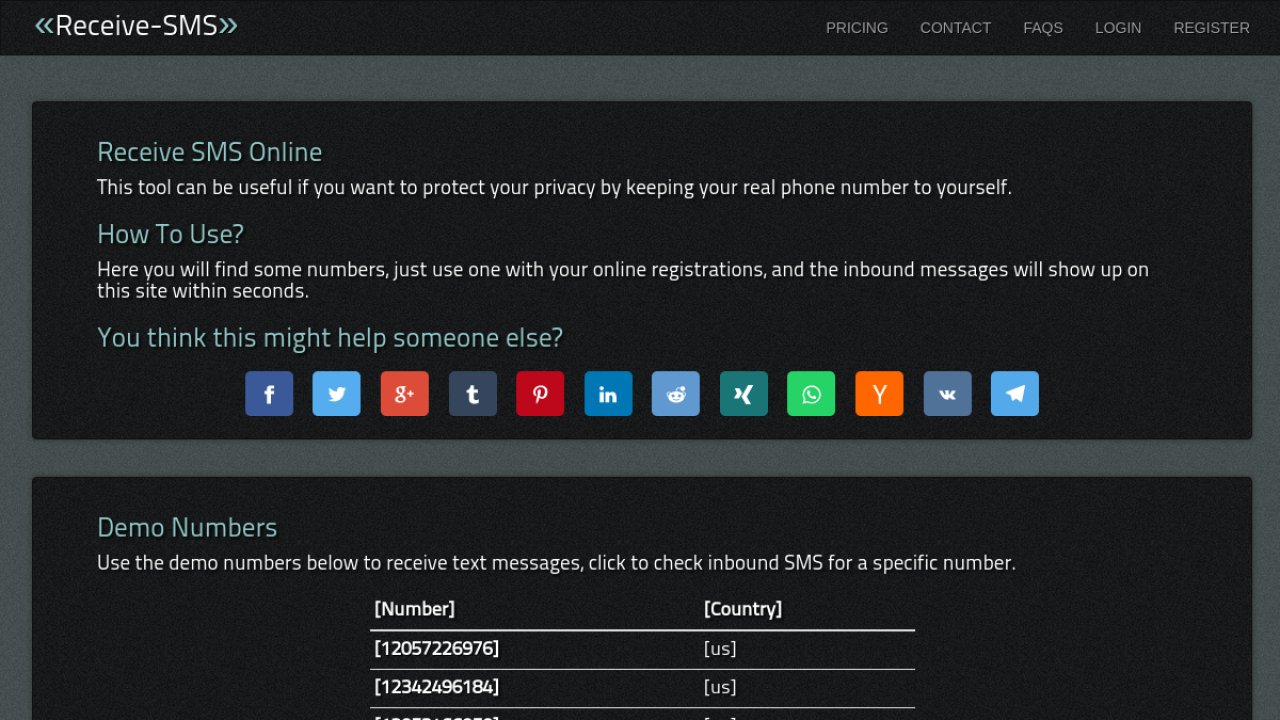
Task: Go to the Contact page
Action: (x=956, y=28)
